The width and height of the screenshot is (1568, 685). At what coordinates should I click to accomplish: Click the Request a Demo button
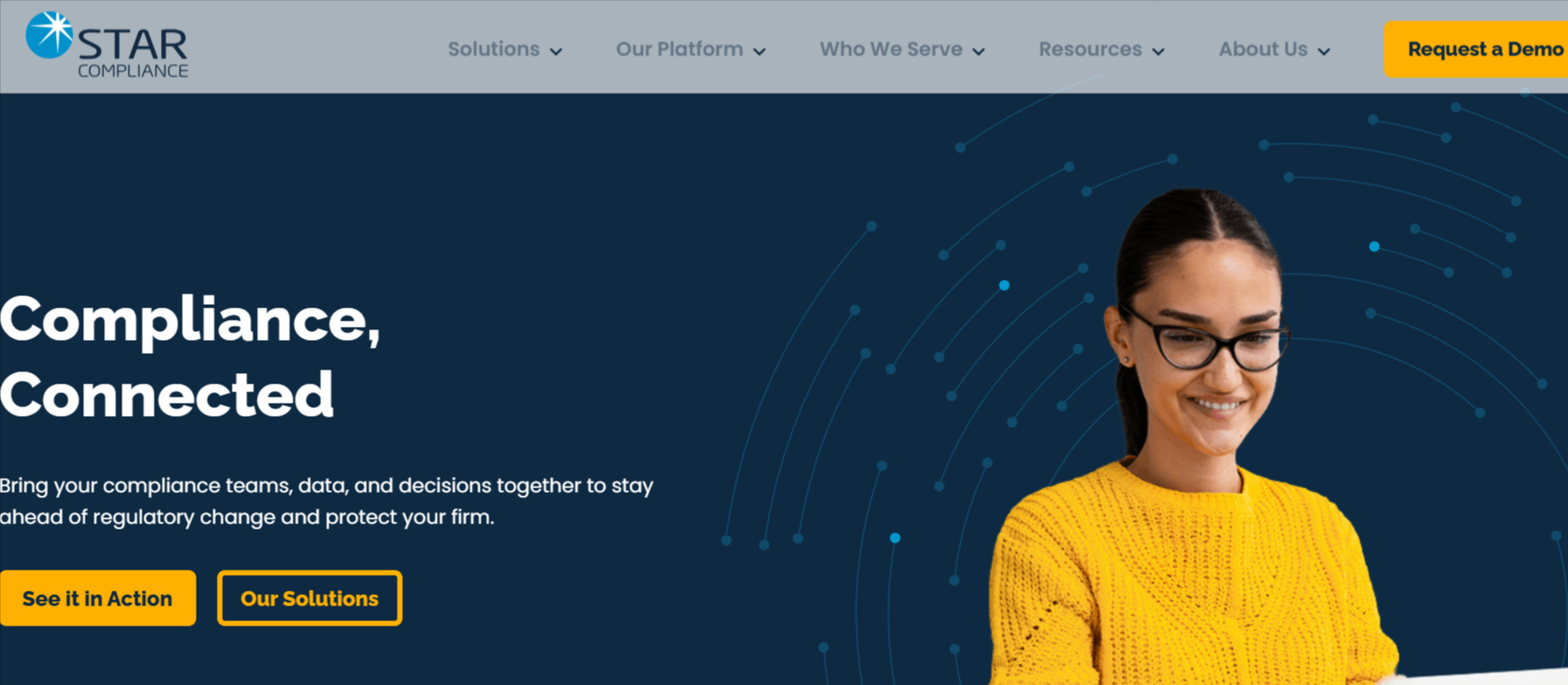[x=1476, y=49]
